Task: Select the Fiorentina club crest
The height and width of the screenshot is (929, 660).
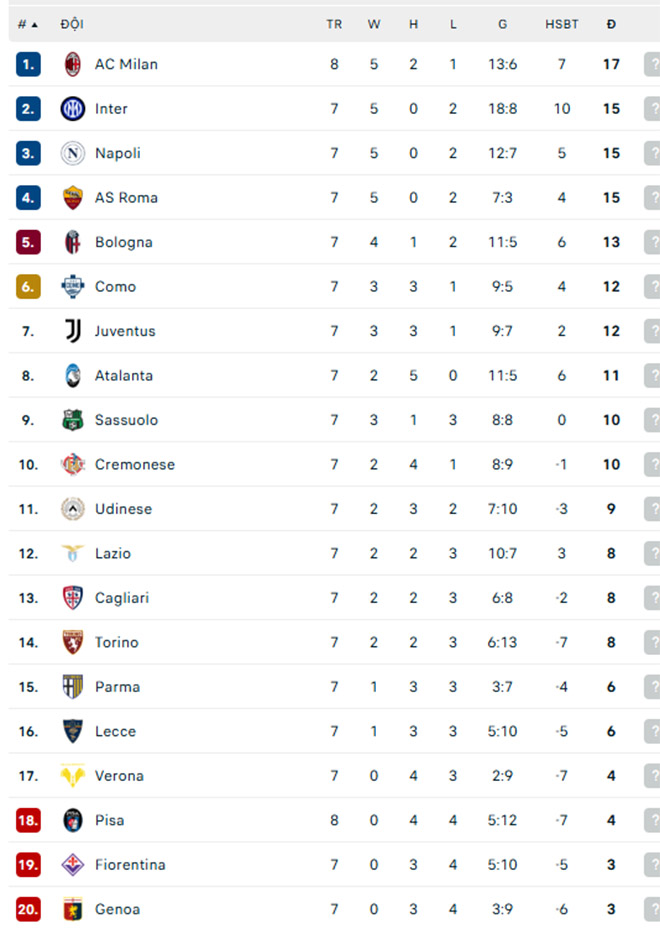Action: (x=72, y=864)
